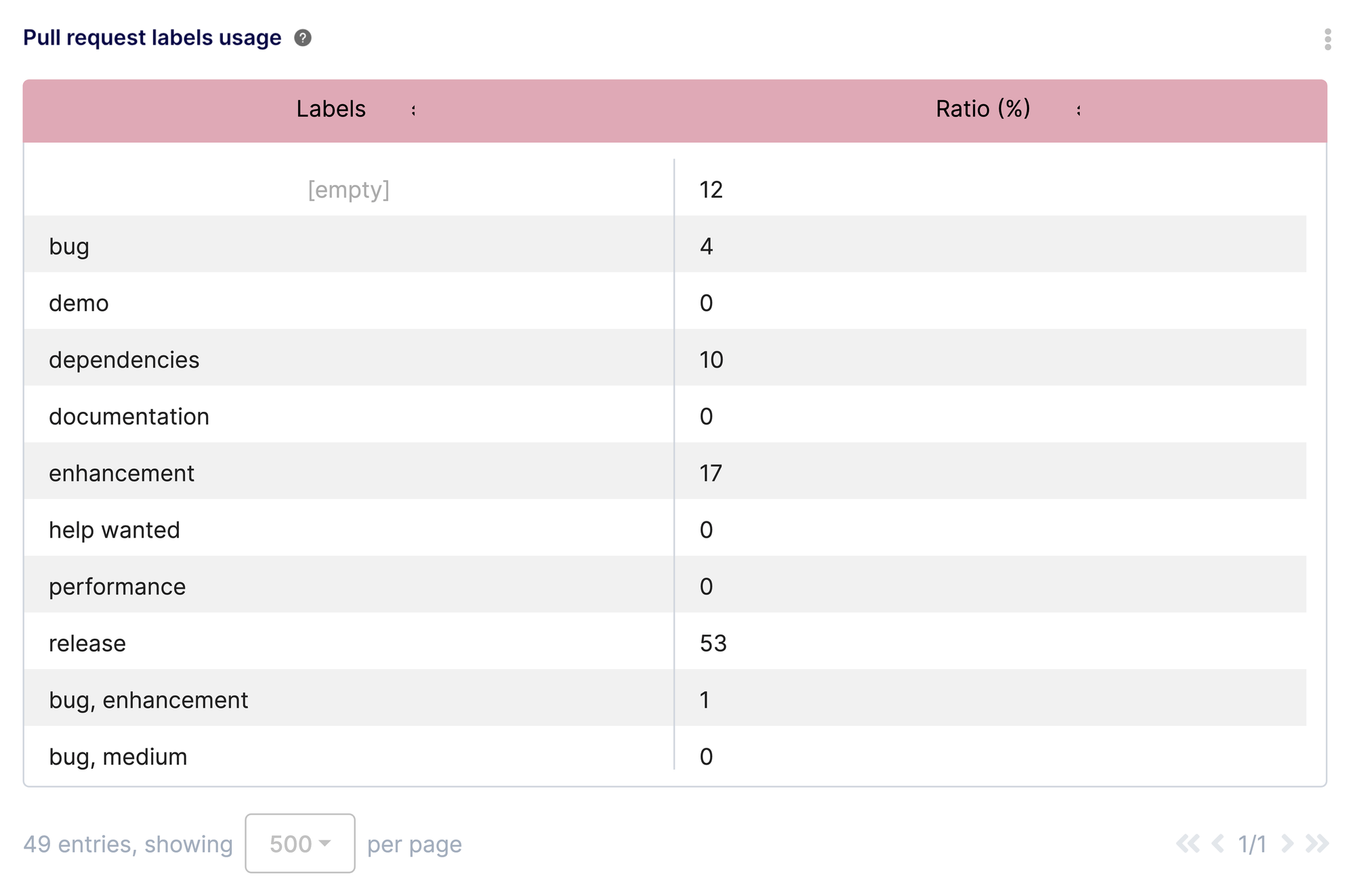Select the bug, medium row
Image resolution: width=1355 pixels, height=896 pixels.
pos(339,756)
